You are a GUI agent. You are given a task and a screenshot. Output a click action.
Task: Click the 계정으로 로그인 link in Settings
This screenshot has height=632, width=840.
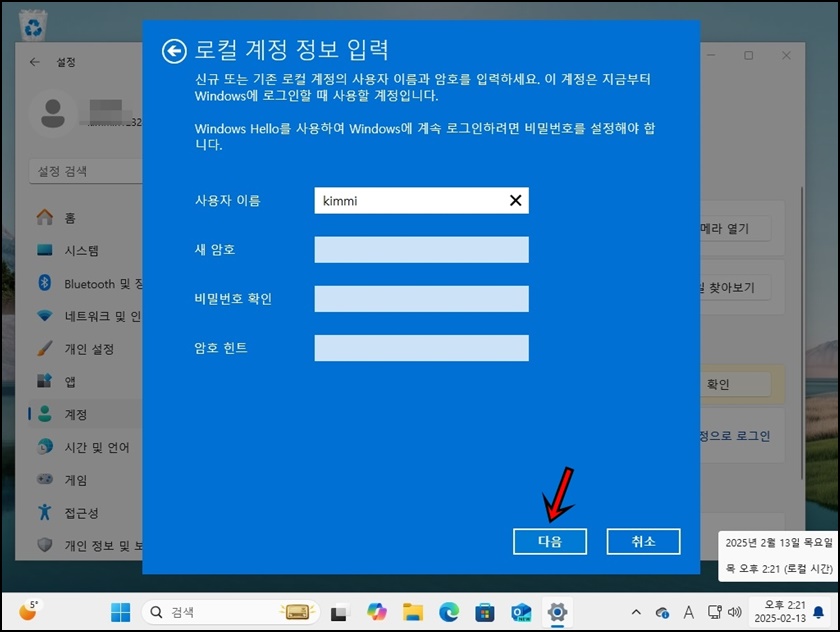coord(735,436)
